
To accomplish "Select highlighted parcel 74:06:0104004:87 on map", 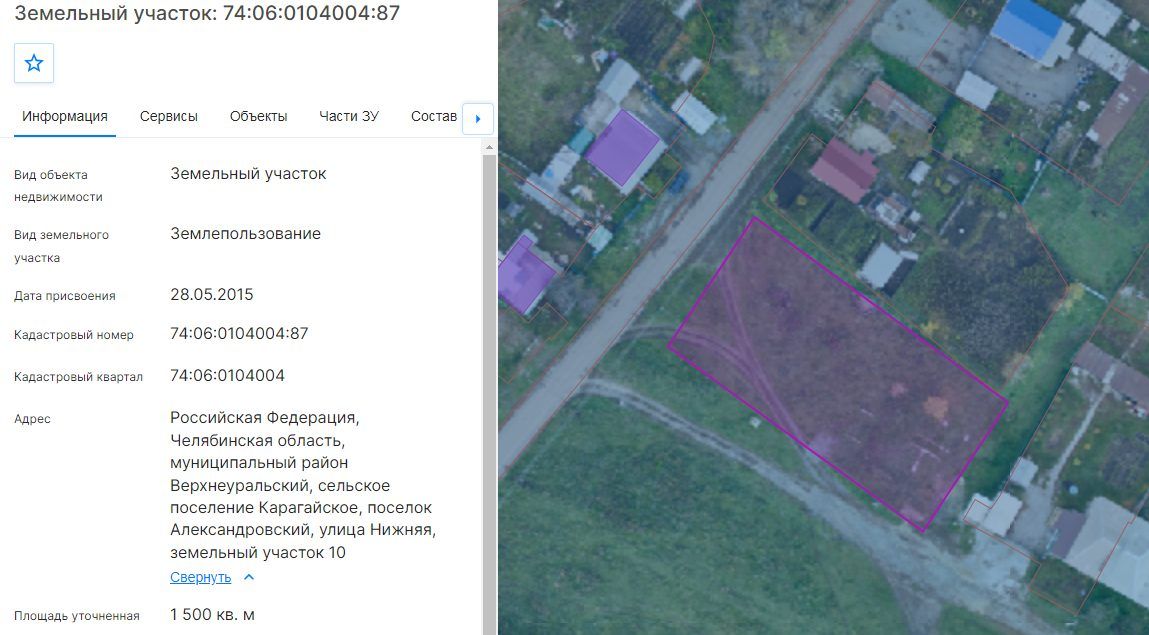I will (x=838, y=374).
